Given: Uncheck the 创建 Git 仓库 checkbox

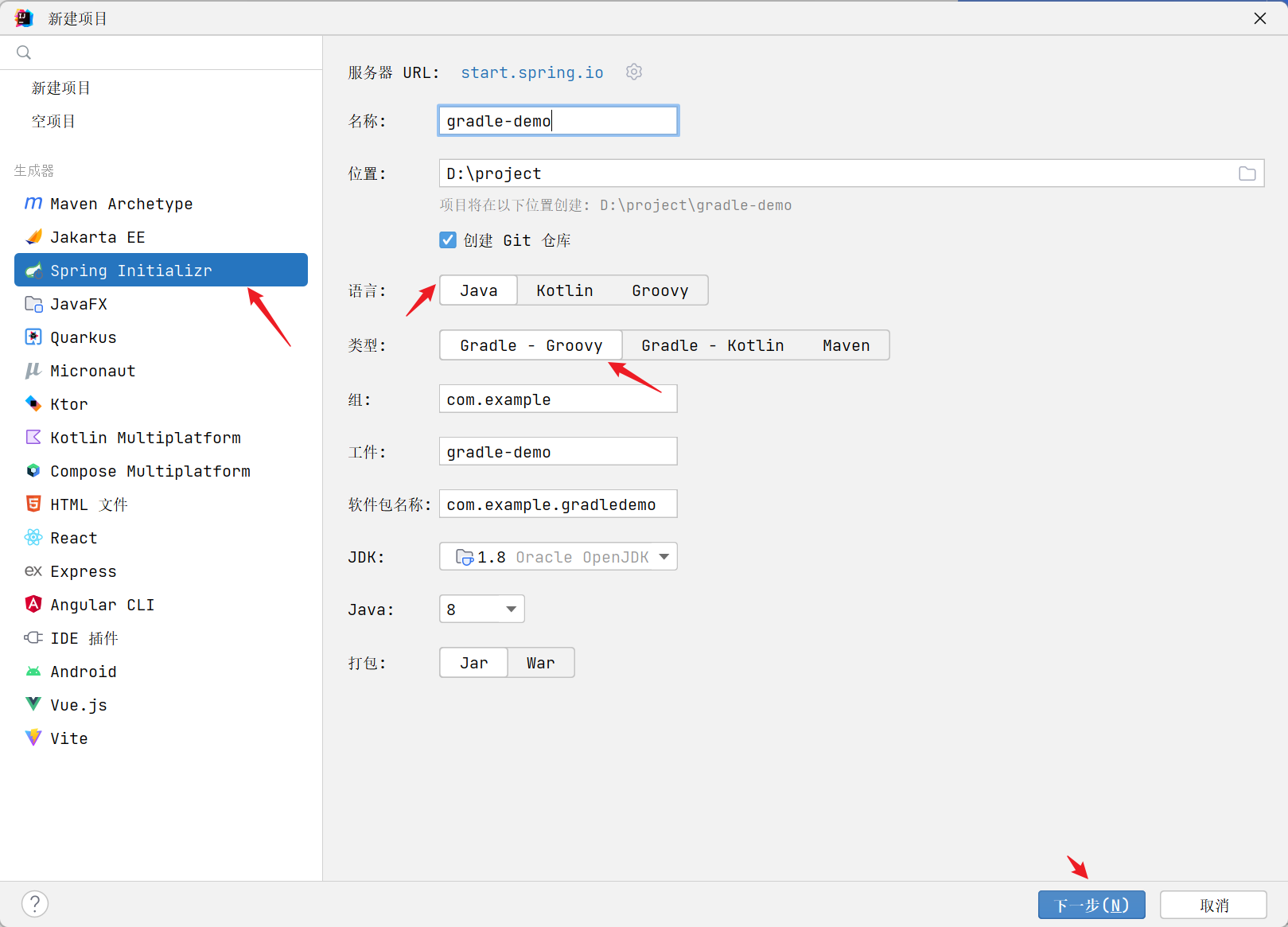Looking at the screenshot, I should coord(448,240).
